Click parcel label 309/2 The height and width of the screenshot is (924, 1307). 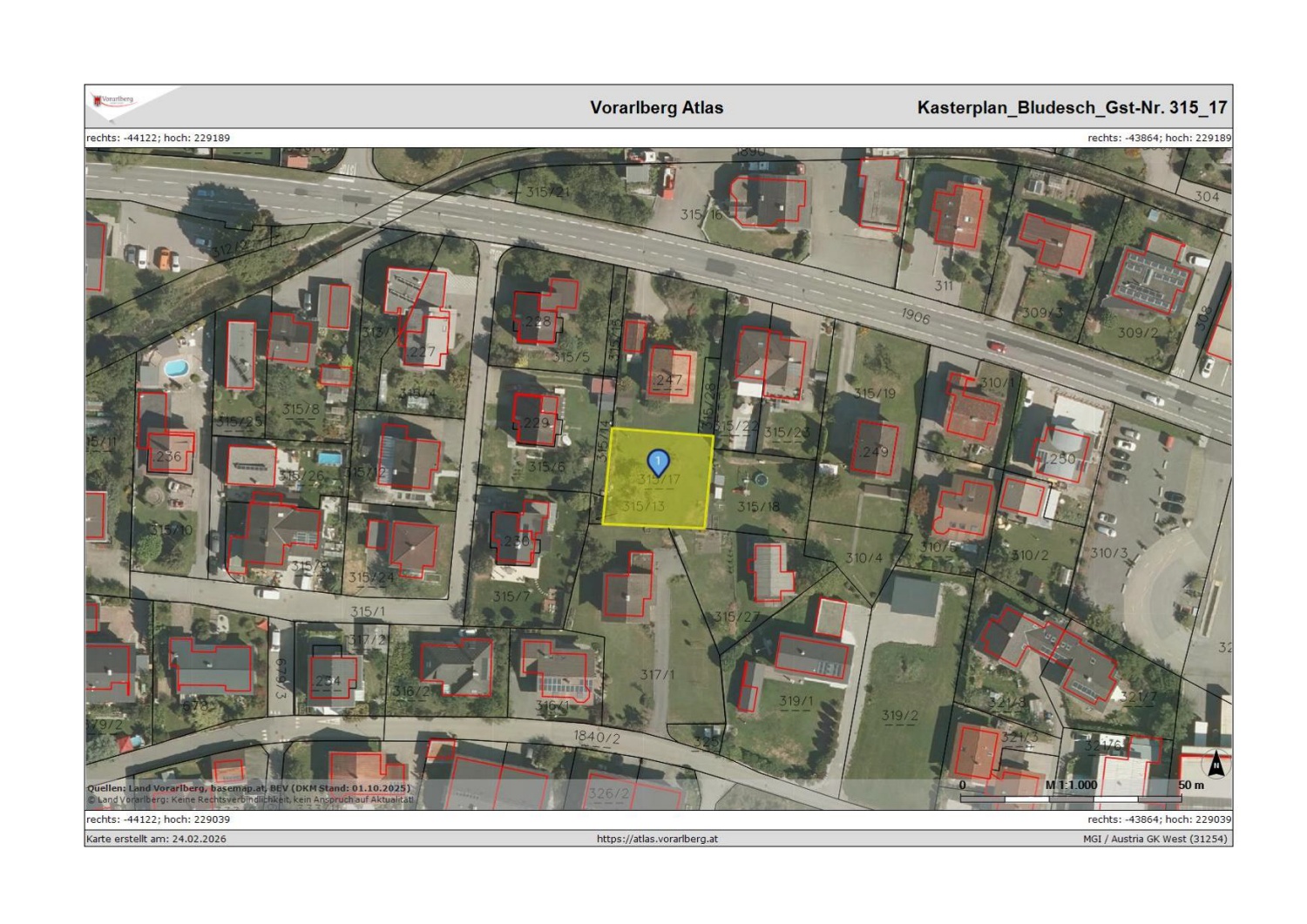pyautogui.click(x=1137, y=333)
